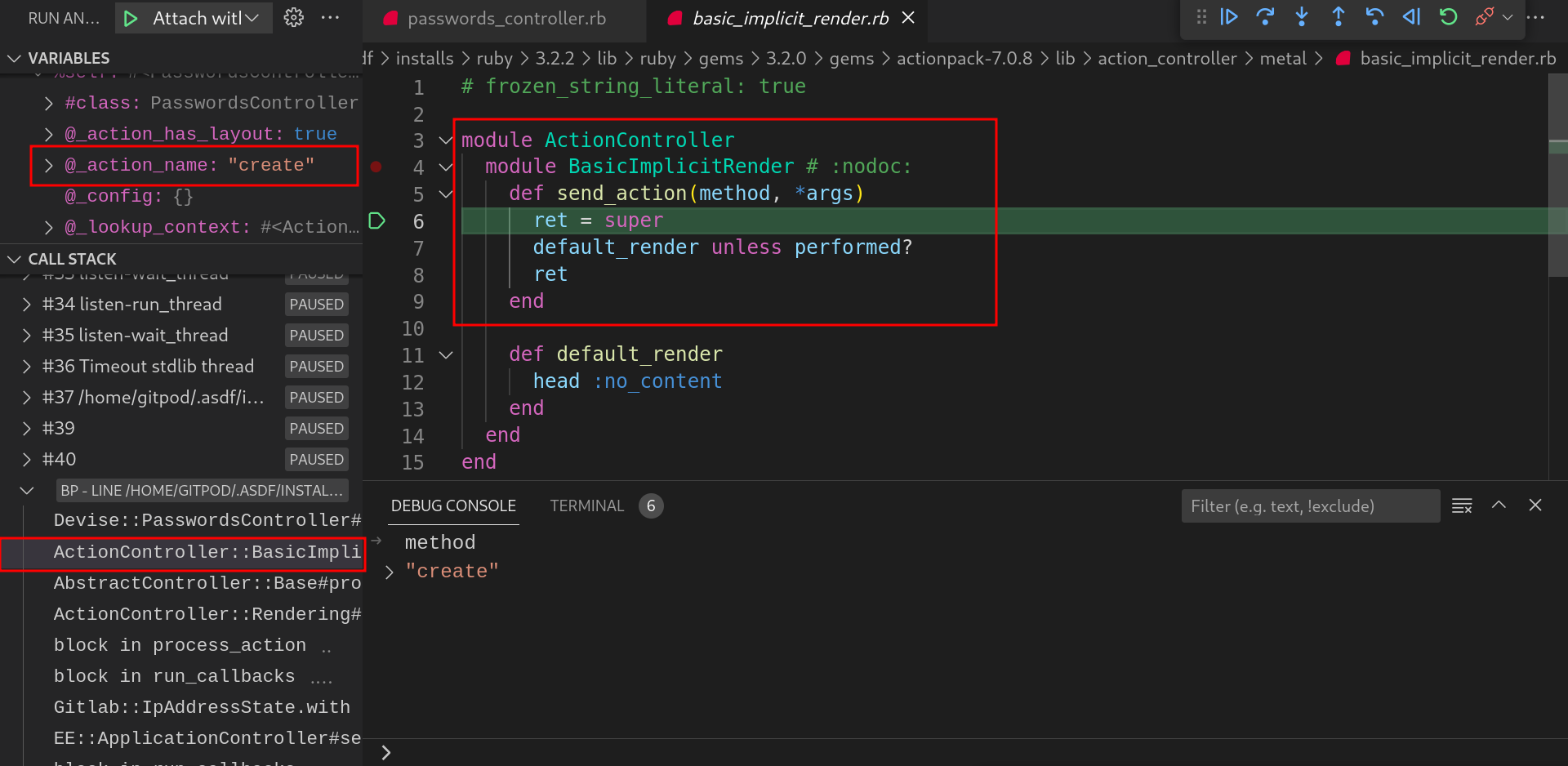Screen dimensions: 1568x766
Task: Open the disconnect options dropdown arrow
Action: [x=1508, y=17]
